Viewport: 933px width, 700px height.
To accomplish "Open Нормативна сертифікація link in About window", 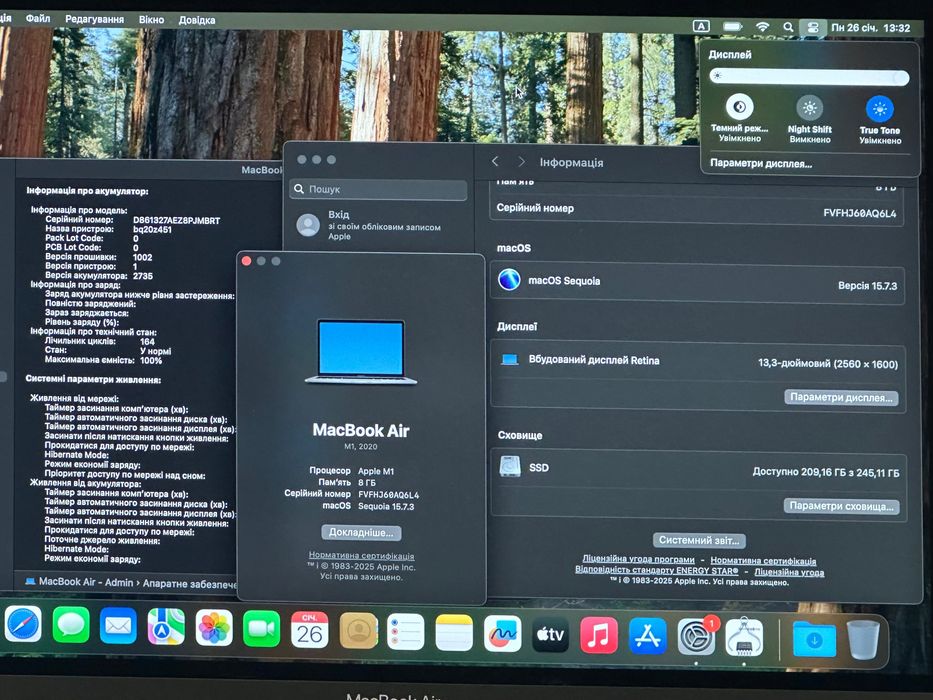I will point(361,555).
